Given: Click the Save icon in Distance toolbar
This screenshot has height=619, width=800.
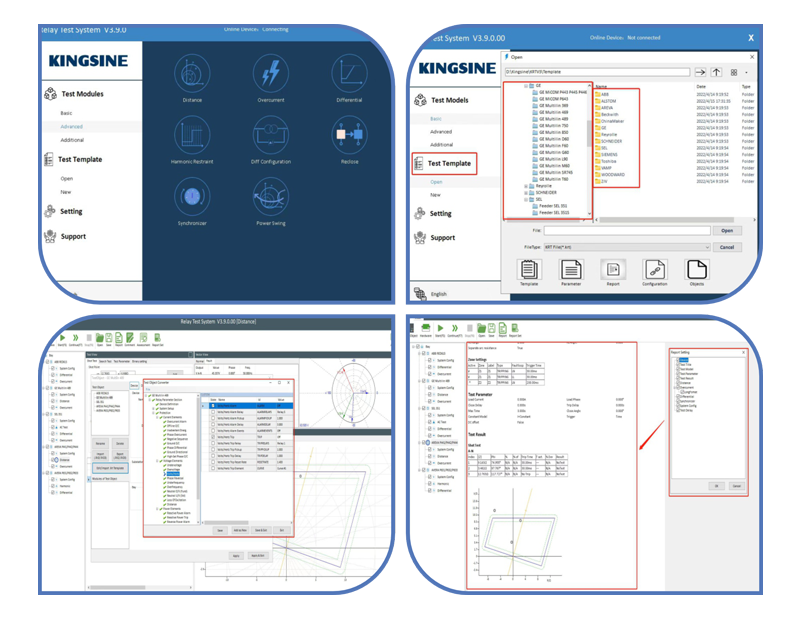Looking at the screenshot, I should pos(109,338).
